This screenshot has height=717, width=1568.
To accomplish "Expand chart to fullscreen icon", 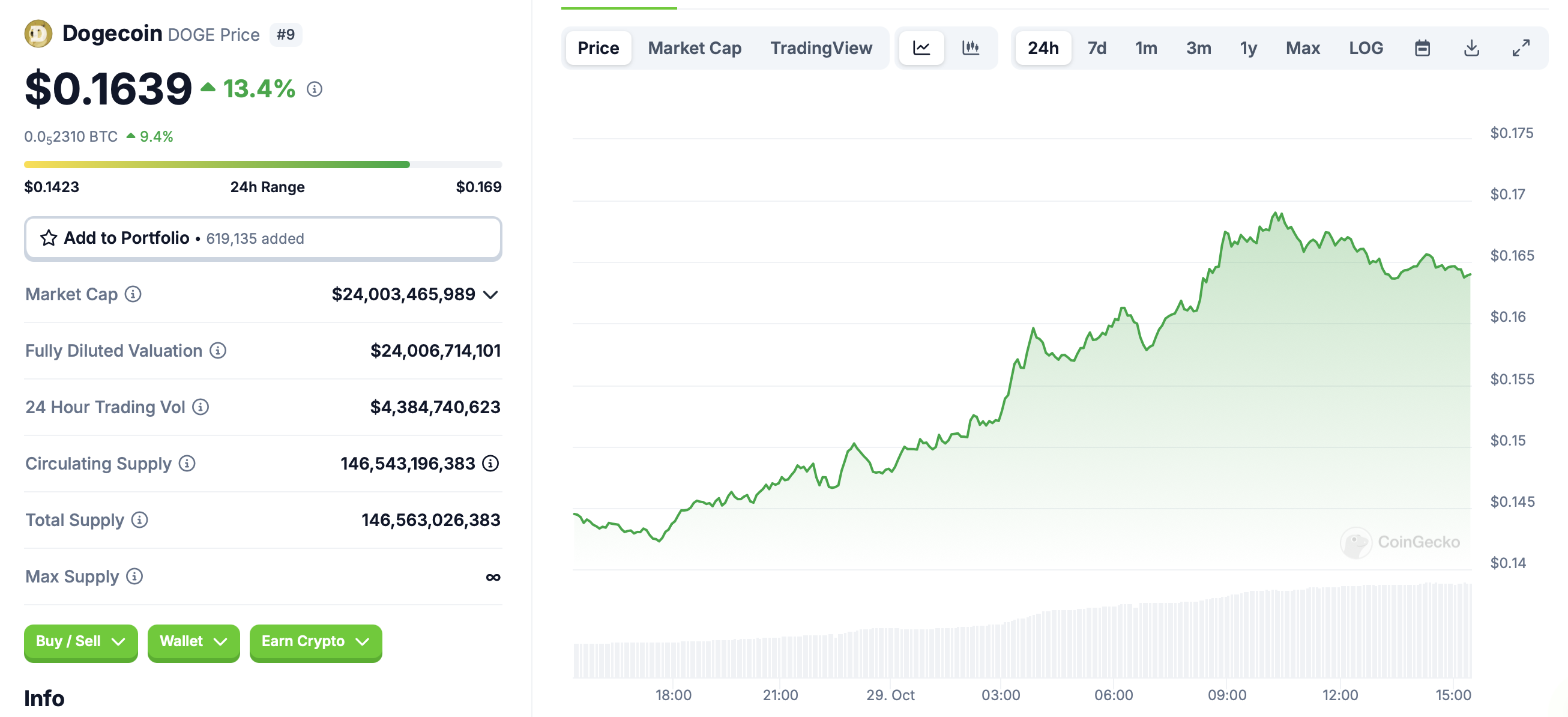I will (x=1521, y=47).
